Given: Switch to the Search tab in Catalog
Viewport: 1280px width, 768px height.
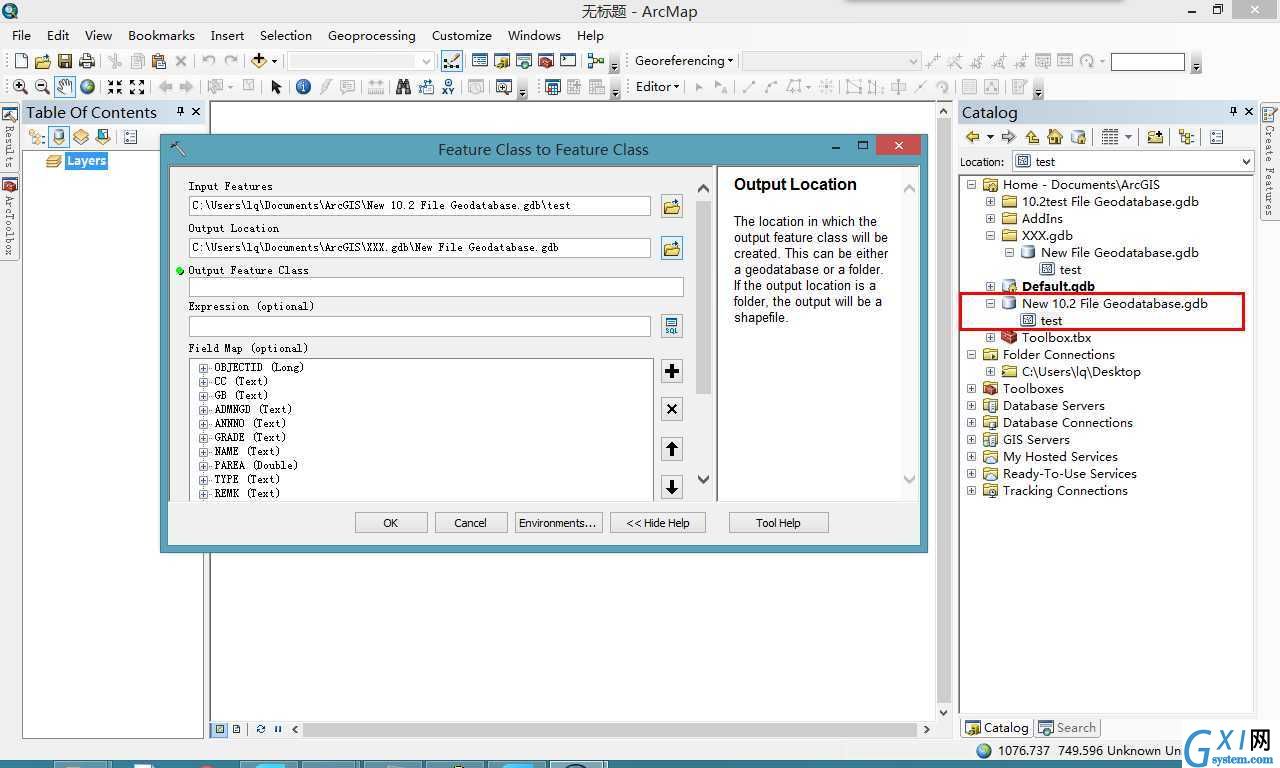Looking at the screenshot, I should click(1068, 728).
